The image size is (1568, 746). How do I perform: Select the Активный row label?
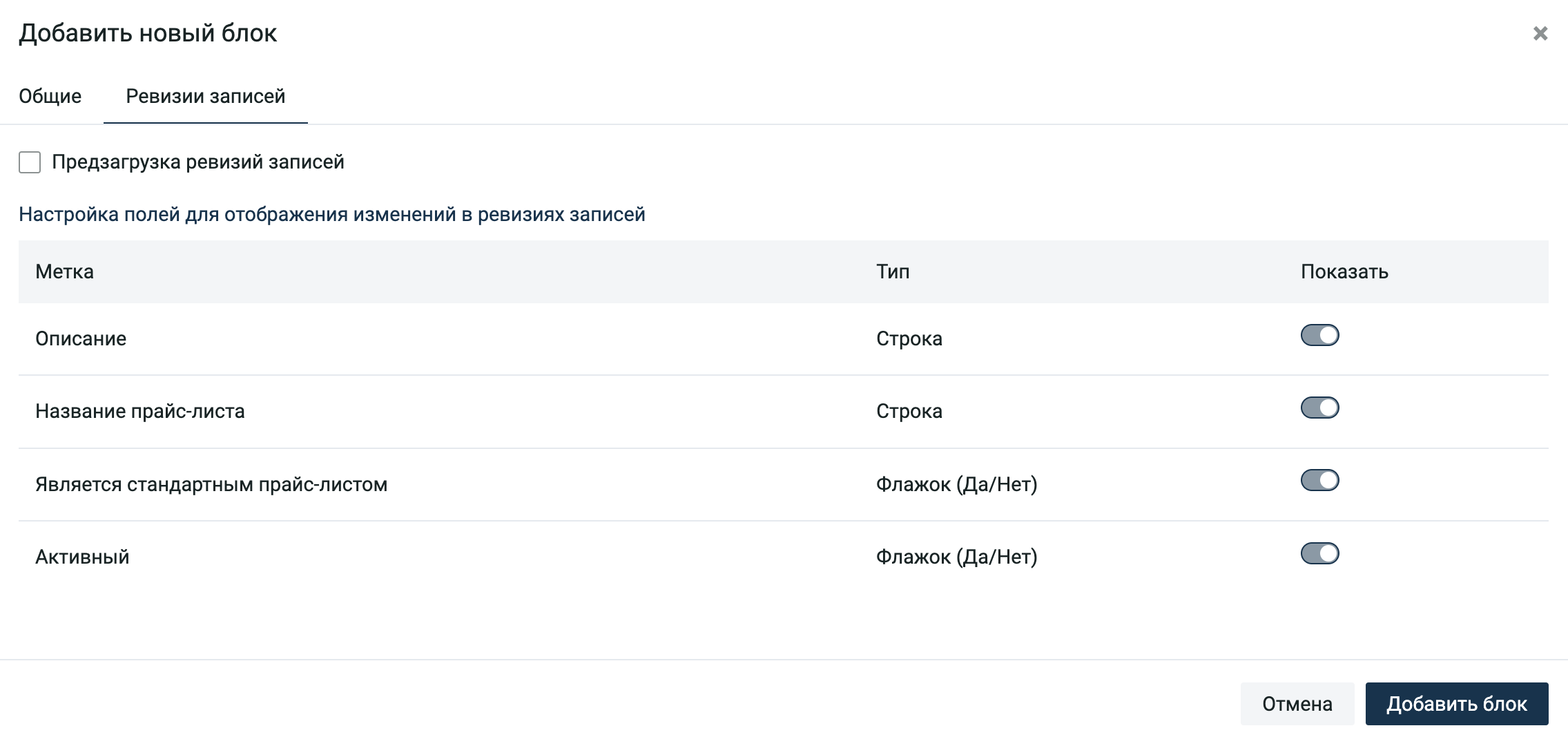coord(82,557)
